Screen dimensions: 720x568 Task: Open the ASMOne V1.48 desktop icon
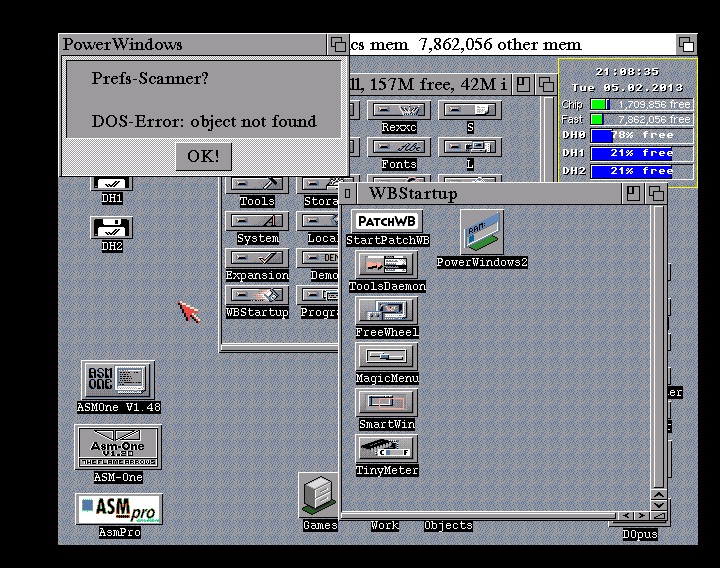[118, 381]
